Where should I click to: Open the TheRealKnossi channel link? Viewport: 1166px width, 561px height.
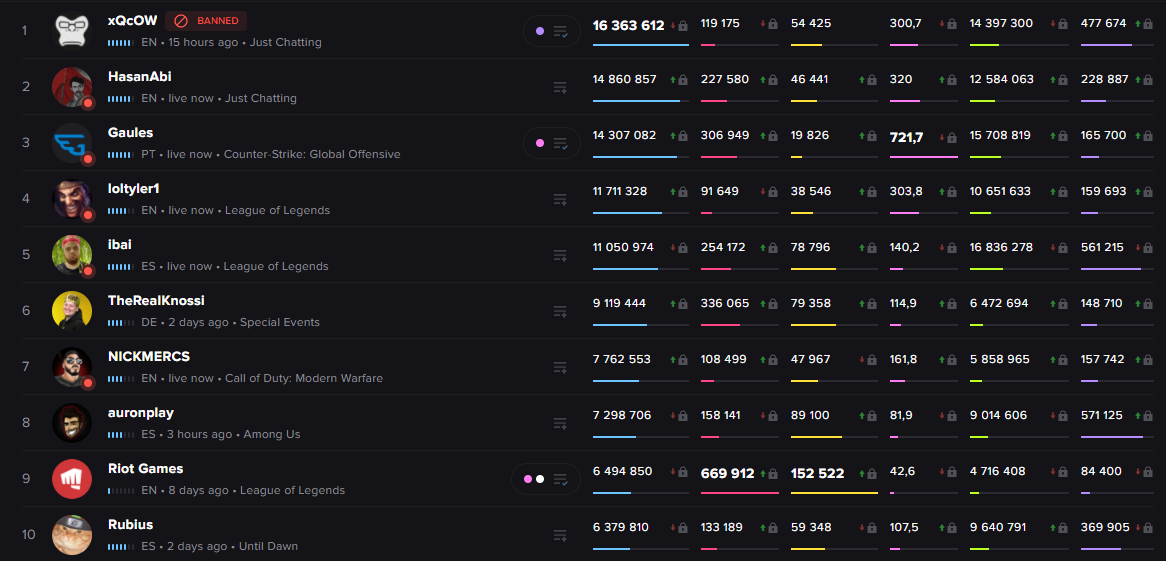156,301
